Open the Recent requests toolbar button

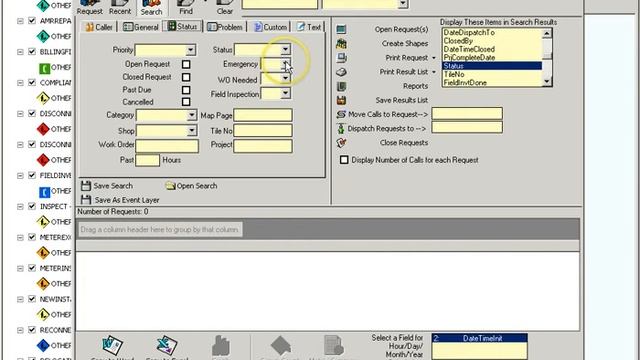tap(120, 7)
